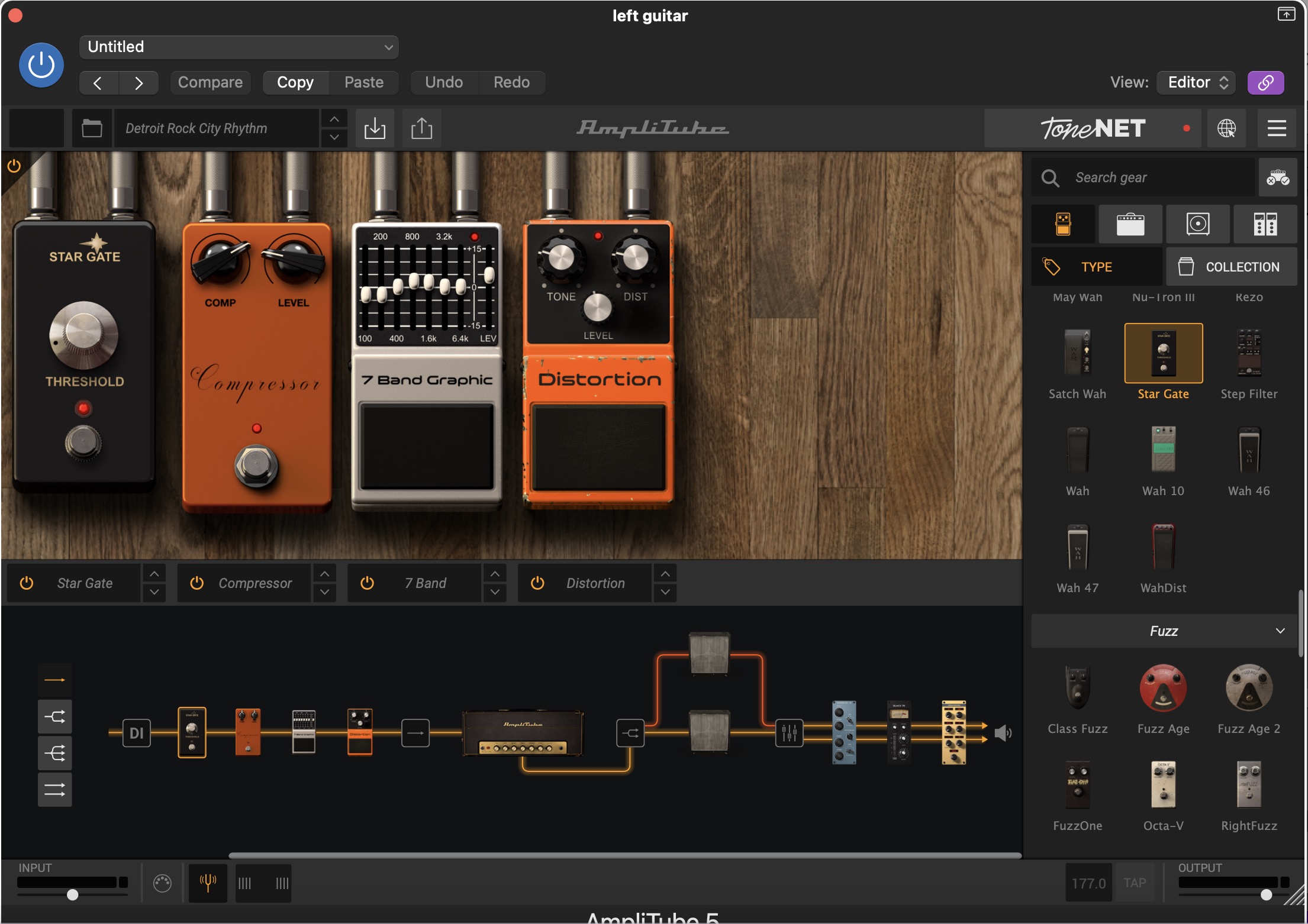Click the TAP tempo button
The width and height of the screenshot is (1308, 924).
(1135, 883)
